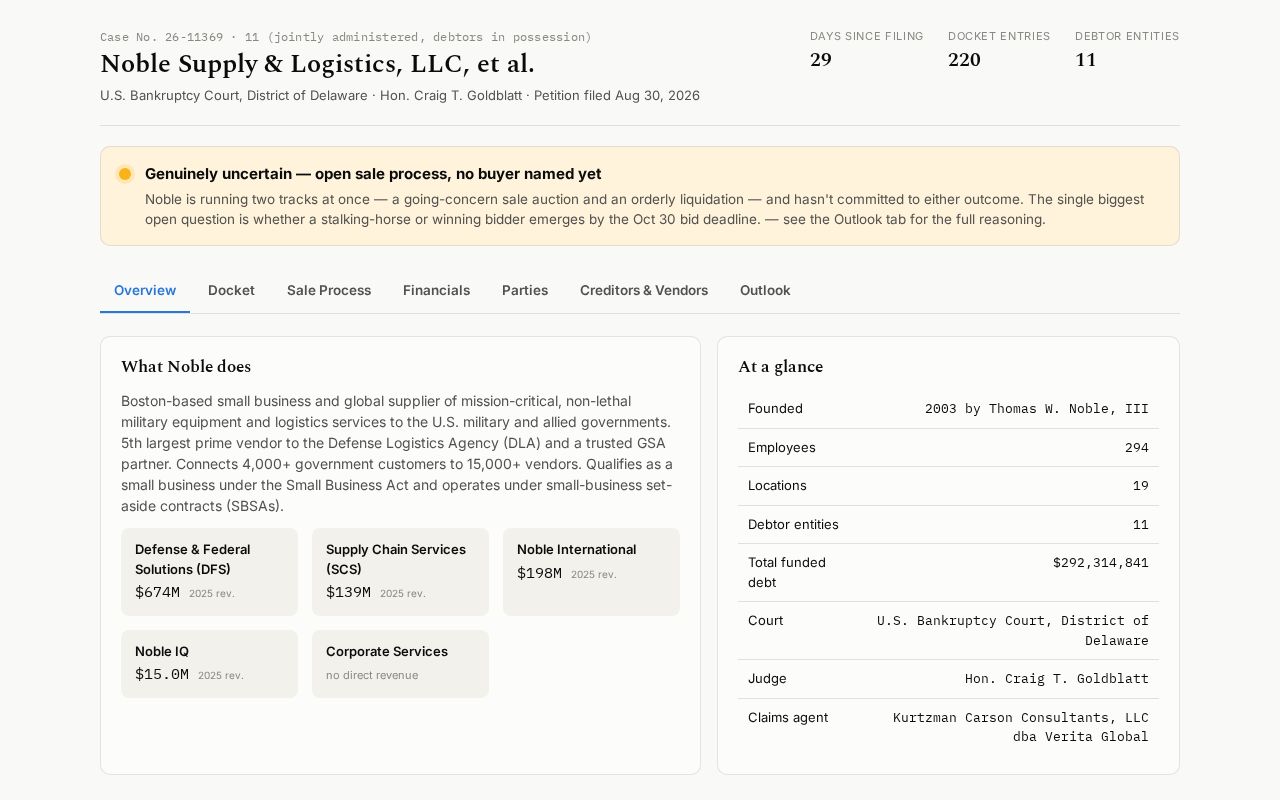The width and height of the screenshot is (1280, 800).
Task: Click the title "Noble Supply & Logistics, LLC, et al."
Action: [x=317, y=64]
